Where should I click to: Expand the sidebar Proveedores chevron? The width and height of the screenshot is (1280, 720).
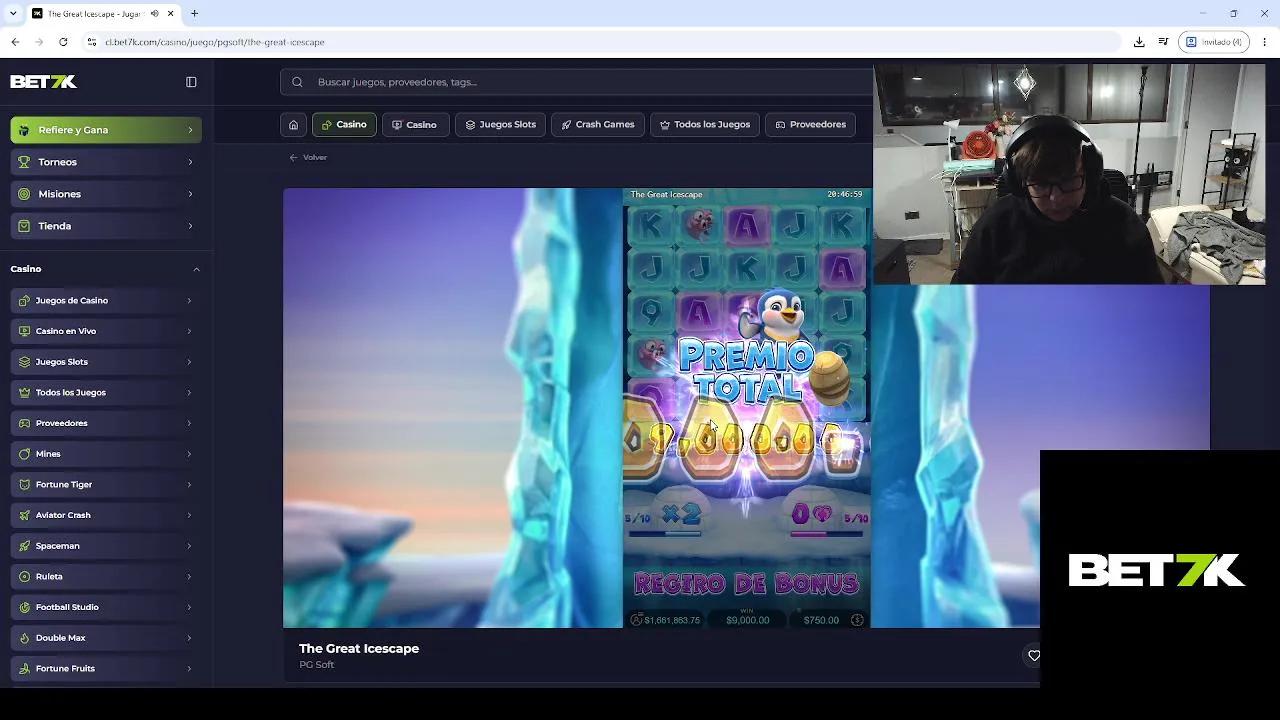click(189, 423)
